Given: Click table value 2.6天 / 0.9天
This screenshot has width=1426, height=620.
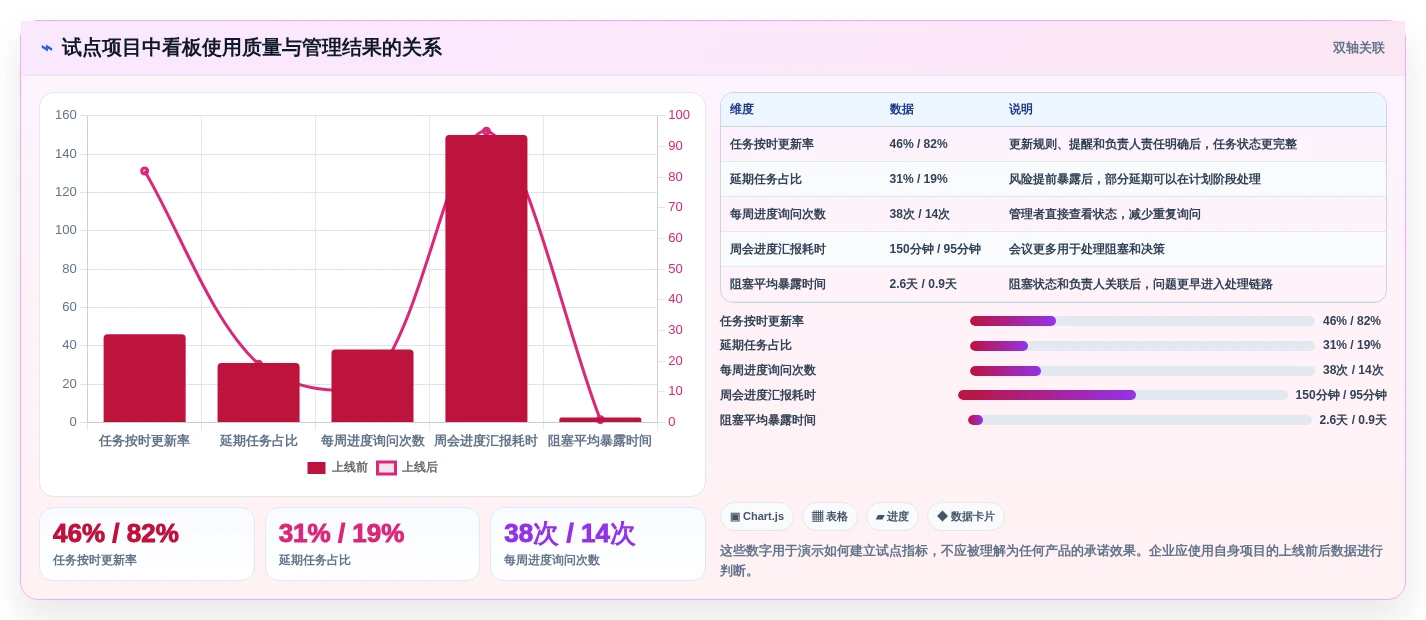Looking at the screenshot, I should coord(923,284).
